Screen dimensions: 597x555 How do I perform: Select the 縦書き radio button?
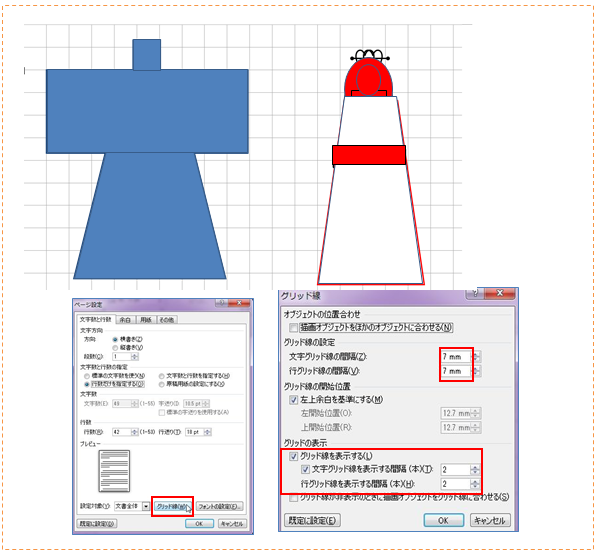tap(115, 348)
